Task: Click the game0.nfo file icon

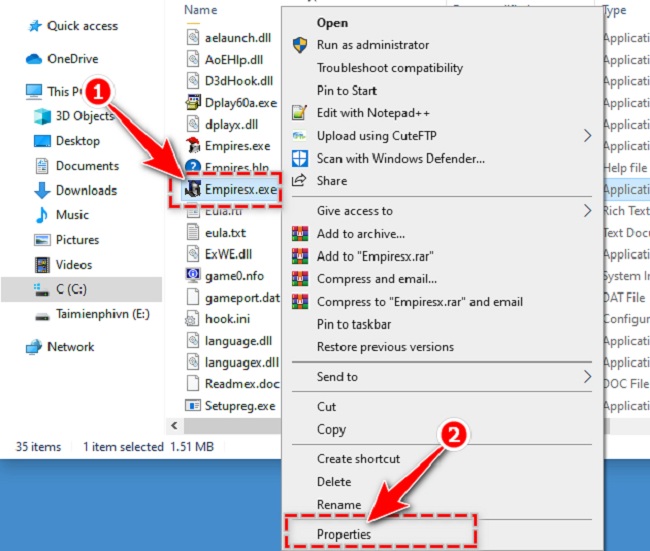Action: pyautogui.click(x=195, y=275)
